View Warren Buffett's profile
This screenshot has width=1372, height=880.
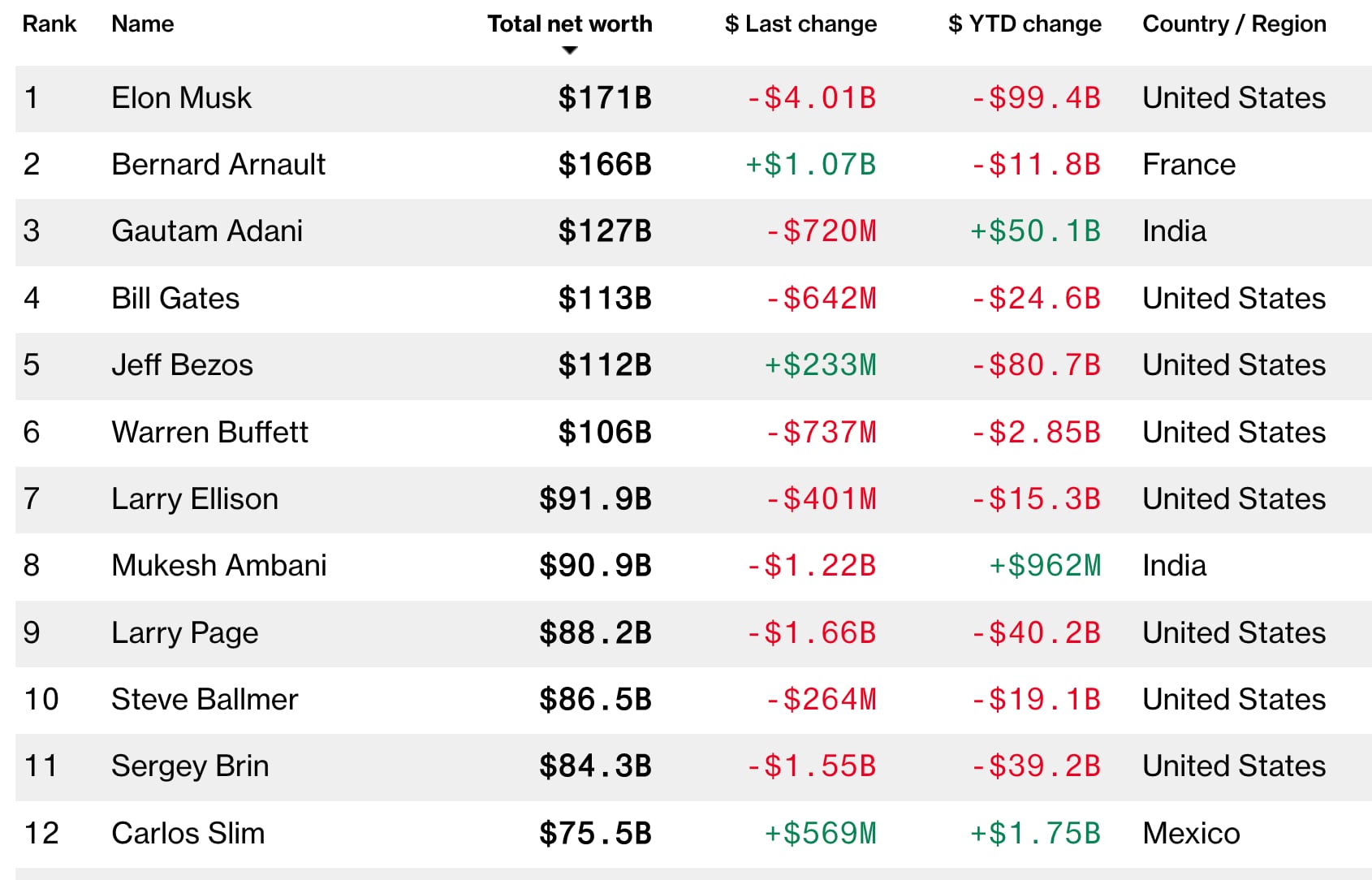[209, 433]
